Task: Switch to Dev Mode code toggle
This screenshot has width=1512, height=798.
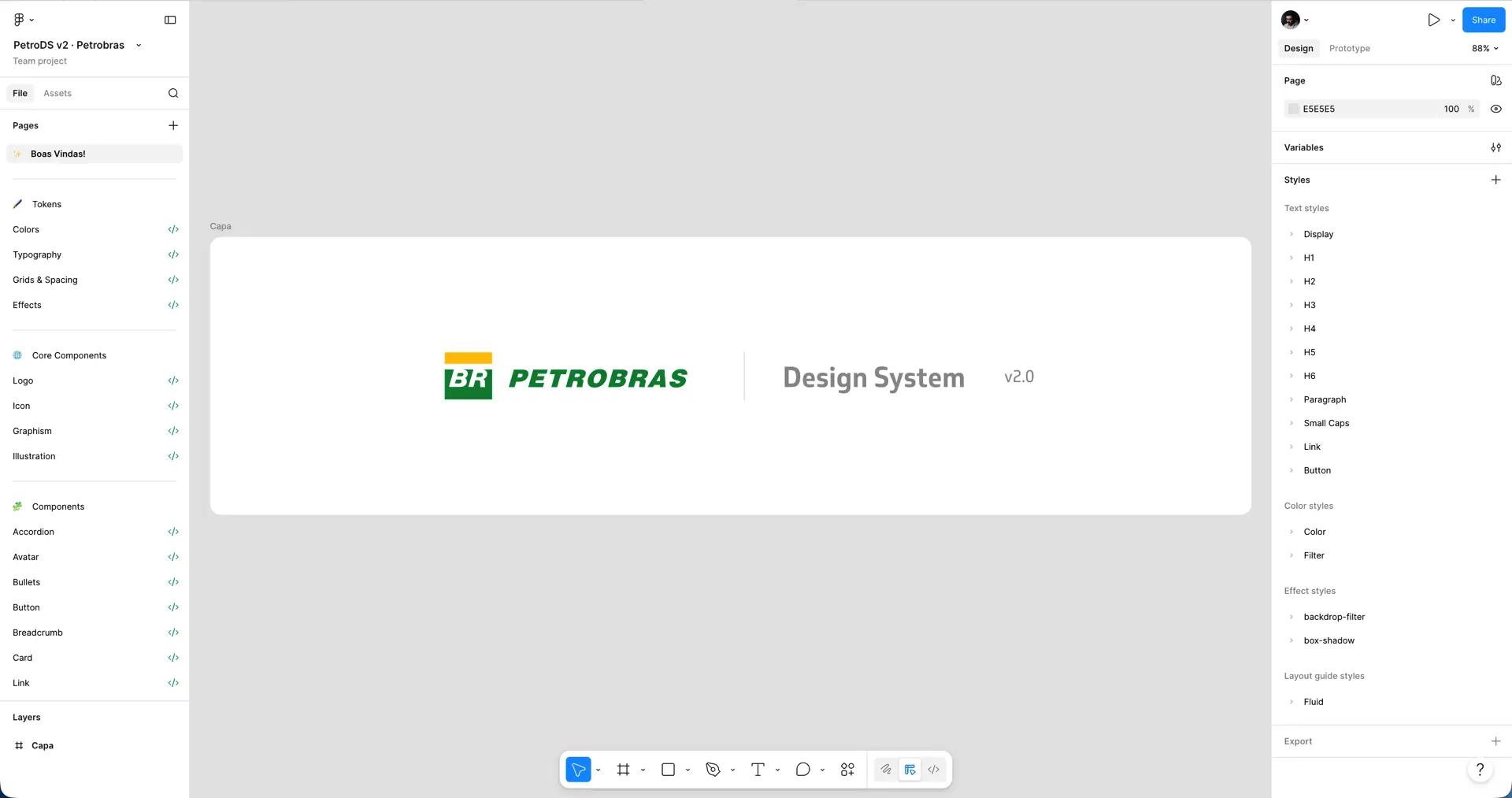Action: 933,770
